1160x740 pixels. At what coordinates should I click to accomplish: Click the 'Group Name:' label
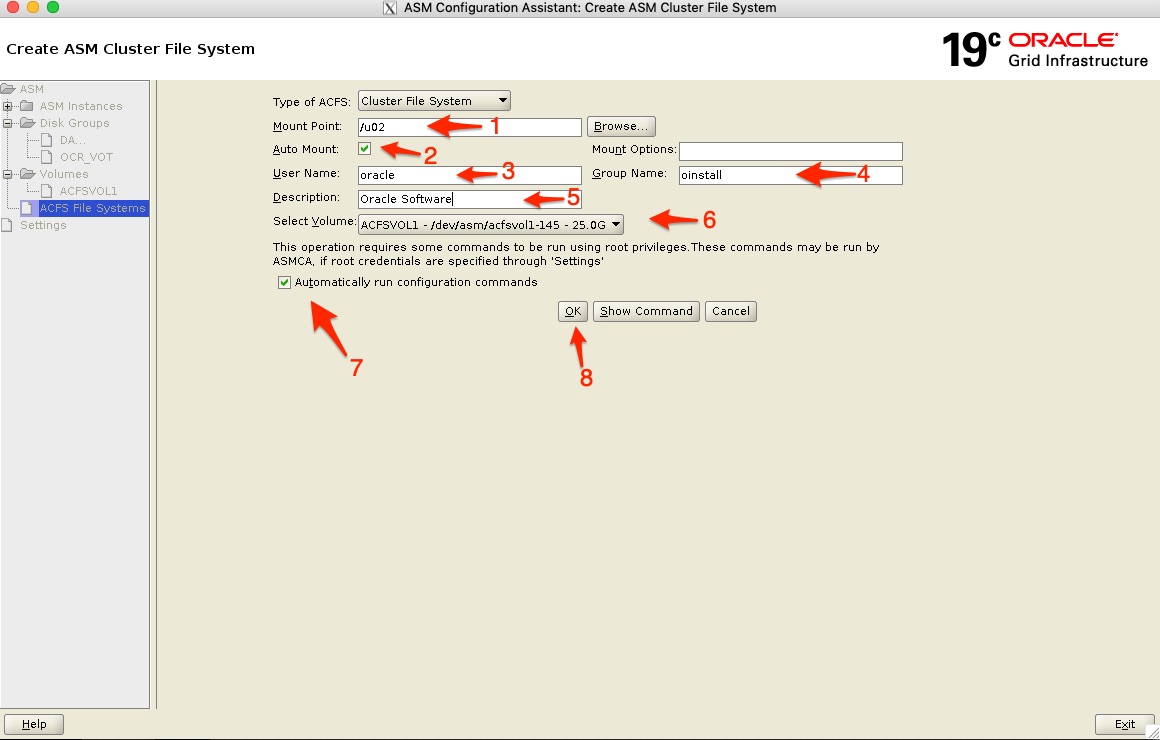tap(629, 173)
